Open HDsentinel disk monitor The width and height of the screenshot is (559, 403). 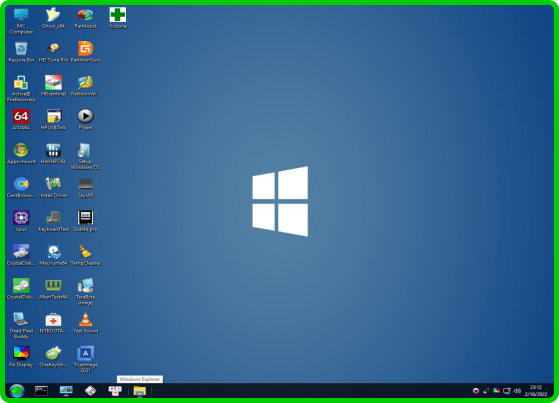coord(53,86)
